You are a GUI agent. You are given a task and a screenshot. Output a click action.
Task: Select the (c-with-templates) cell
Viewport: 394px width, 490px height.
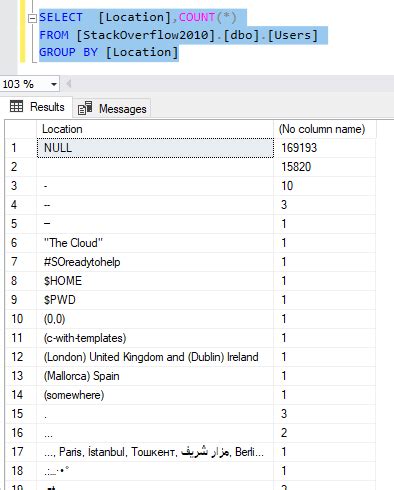pos(155,338)
